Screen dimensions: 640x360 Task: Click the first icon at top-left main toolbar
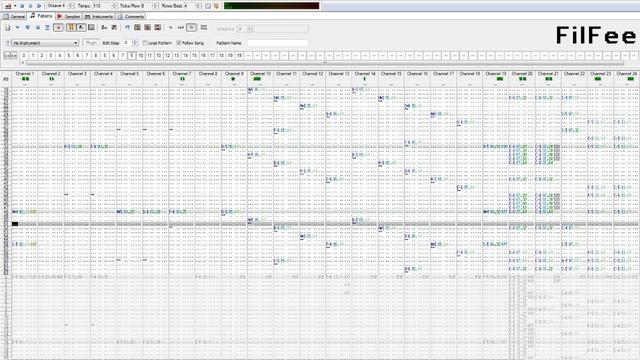[8, 6]
